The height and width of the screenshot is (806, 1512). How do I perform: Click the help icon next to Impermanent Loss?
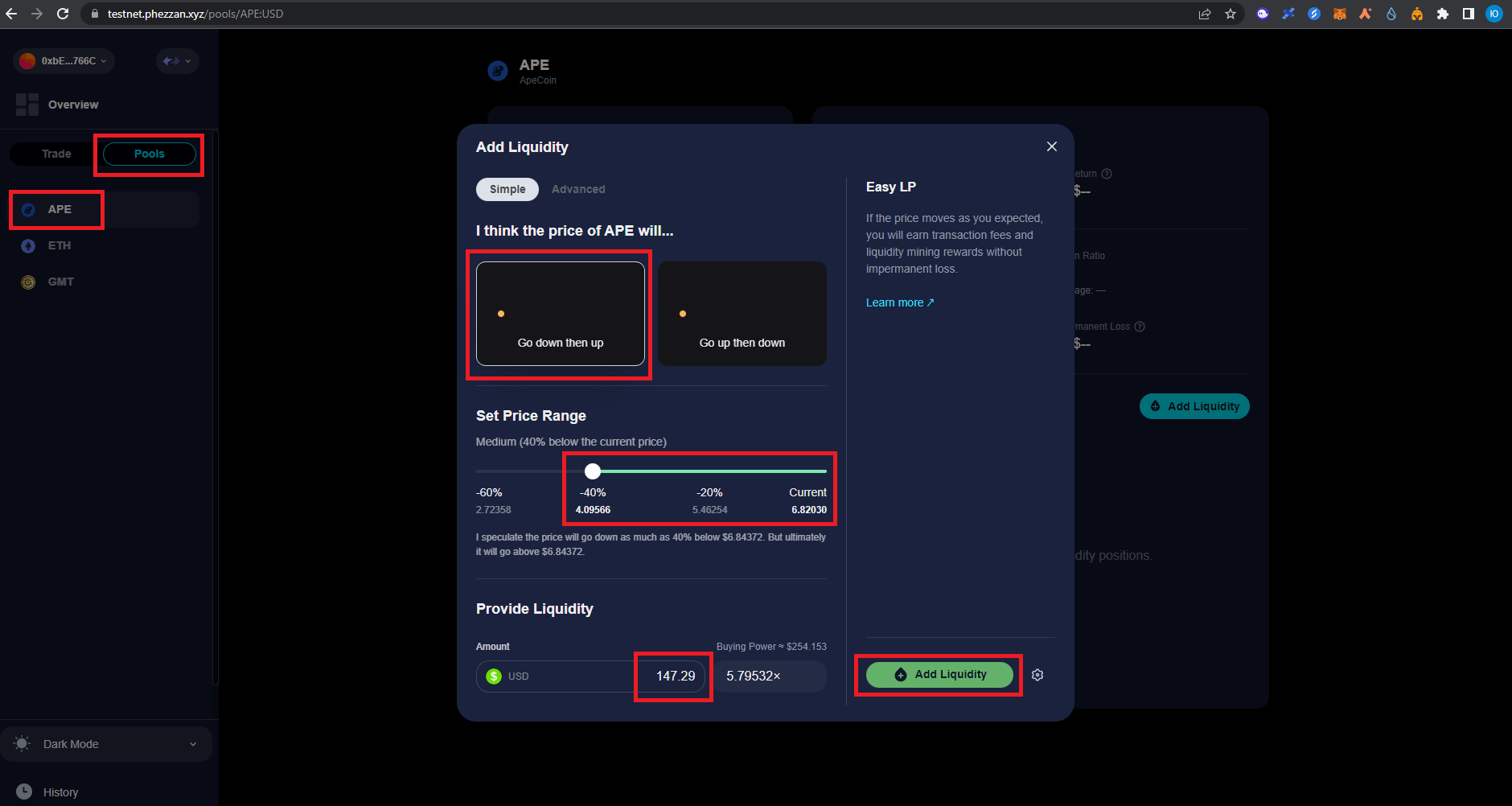pyautogui.click(x=1140, y=327)
